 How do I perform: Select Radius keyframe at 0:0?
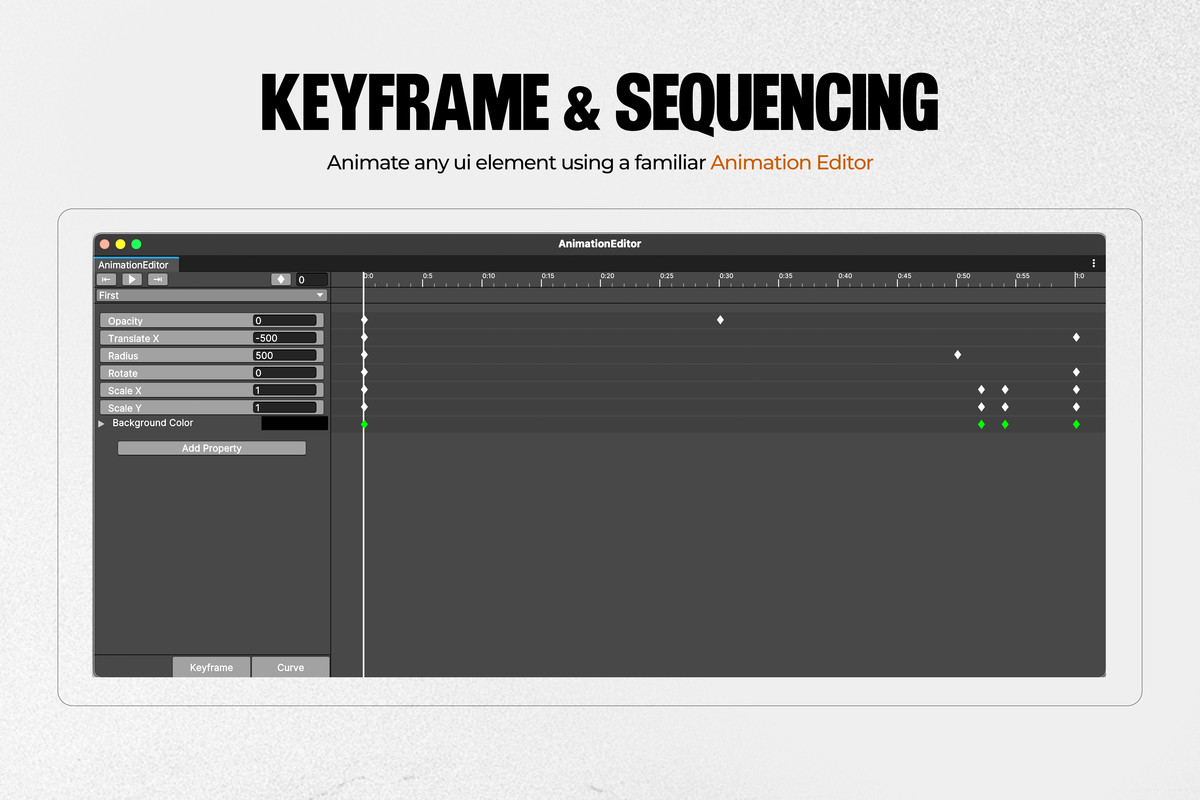364,355
